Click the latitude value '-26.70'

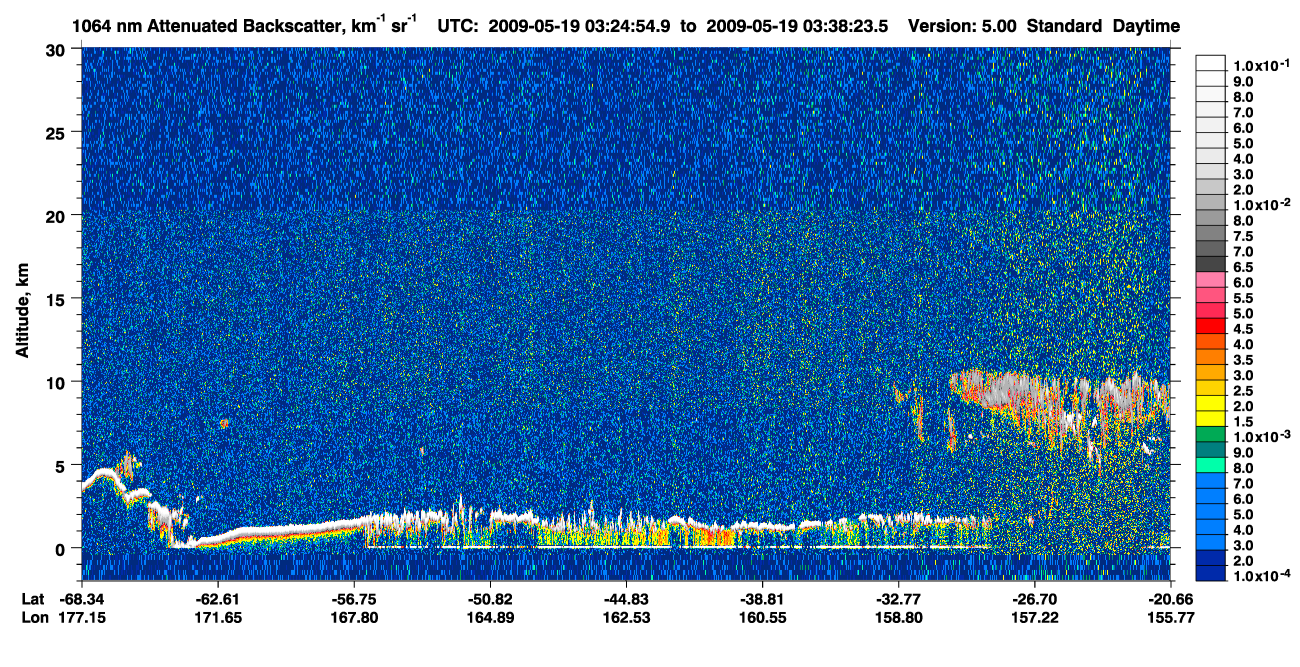pos(1035,599)
